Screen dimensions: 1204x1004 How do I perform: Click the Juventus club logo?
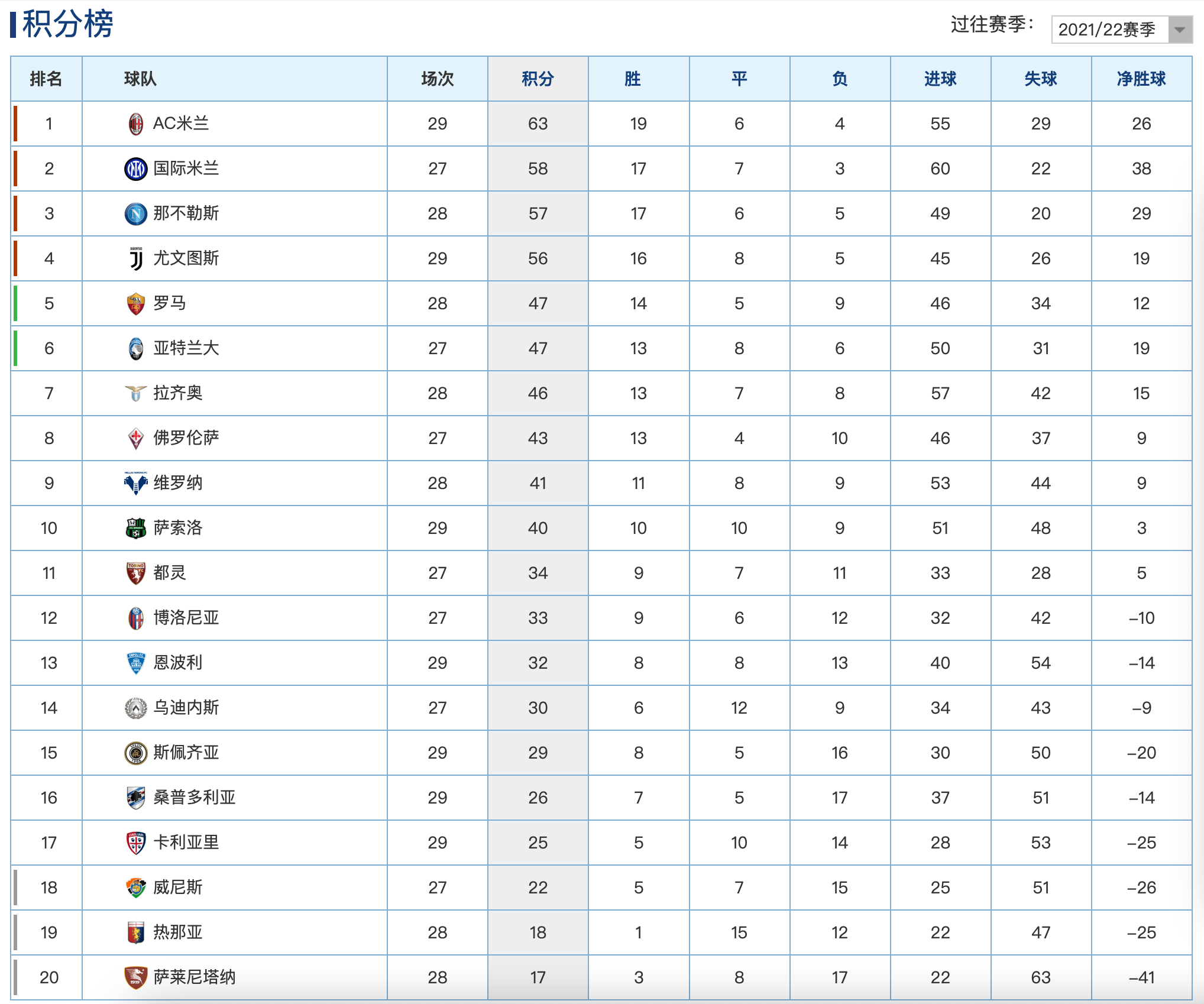[136, 259]
